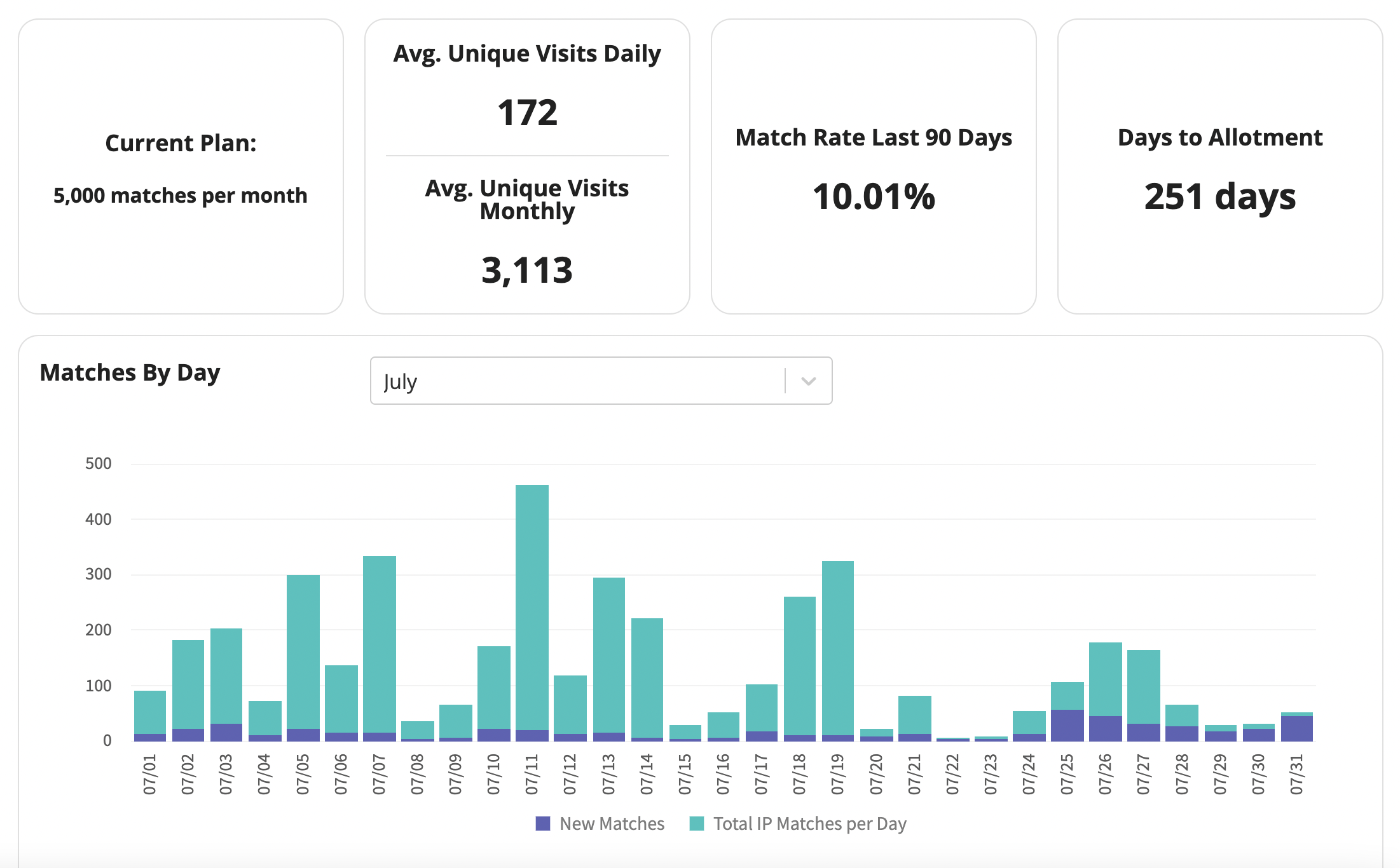Click the 172 daily visits value

[527, 112]
